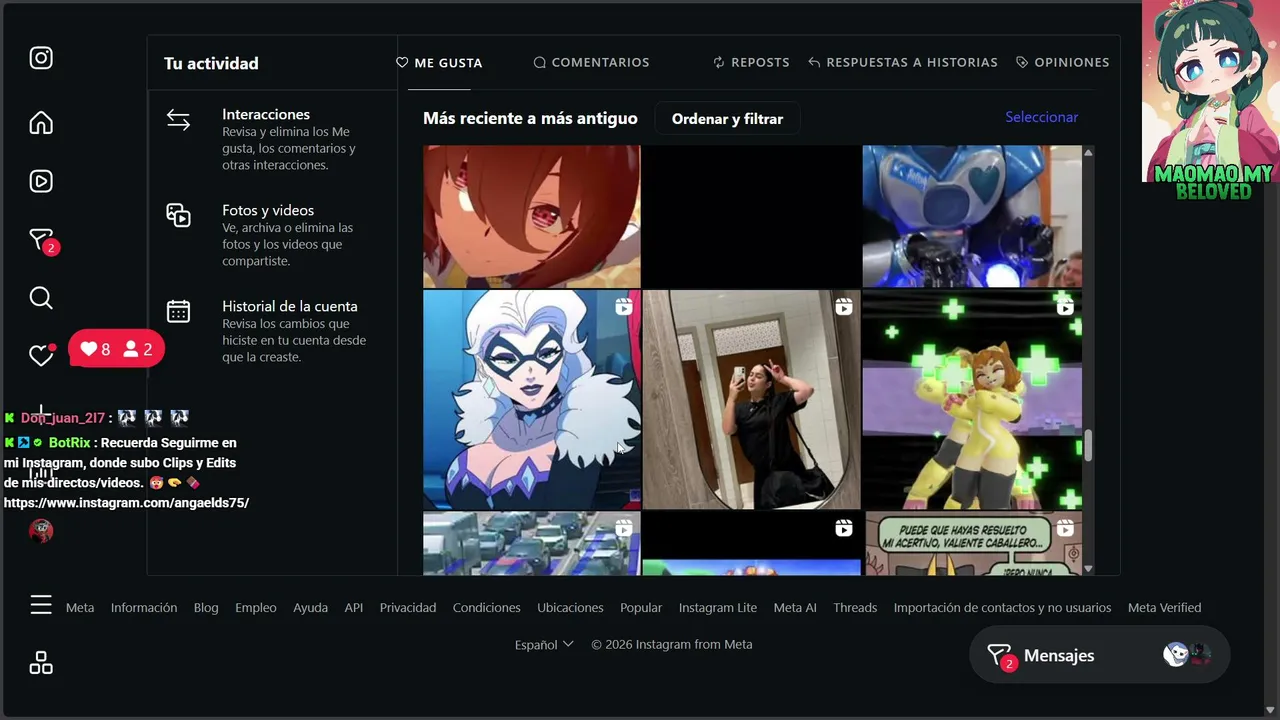Click the four-squares Meta apps icon

click(x=41, y=663)
